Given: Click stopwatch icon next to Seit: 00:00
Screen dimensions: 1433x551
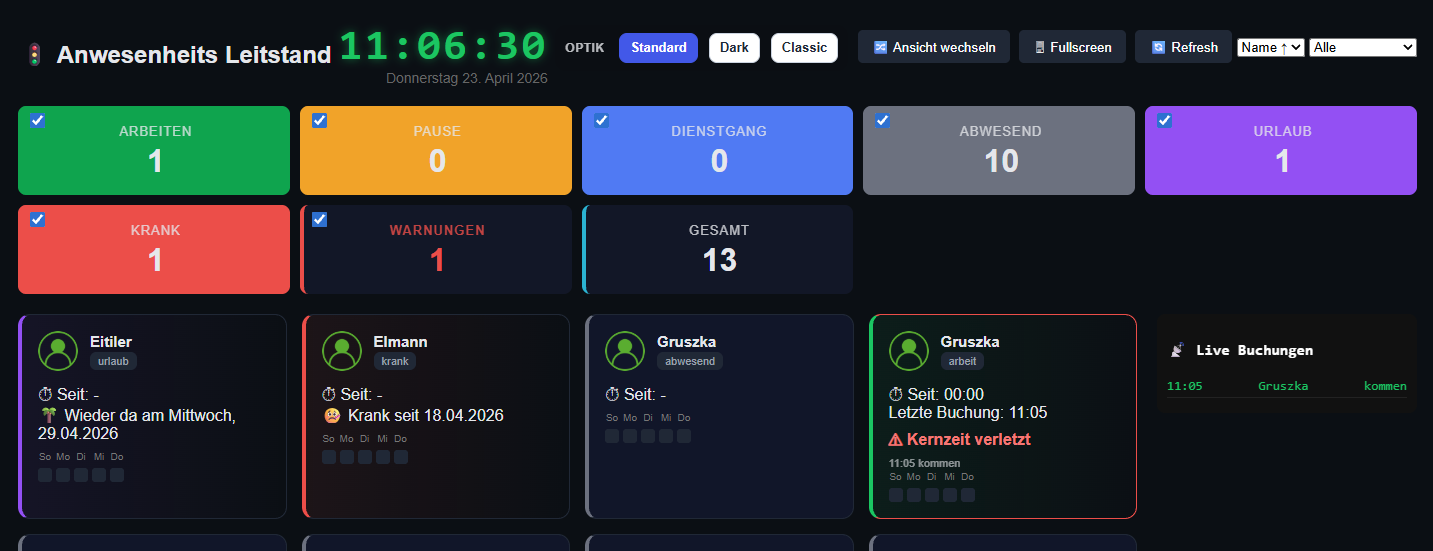Looking at the screenshot, I should 897,395.
